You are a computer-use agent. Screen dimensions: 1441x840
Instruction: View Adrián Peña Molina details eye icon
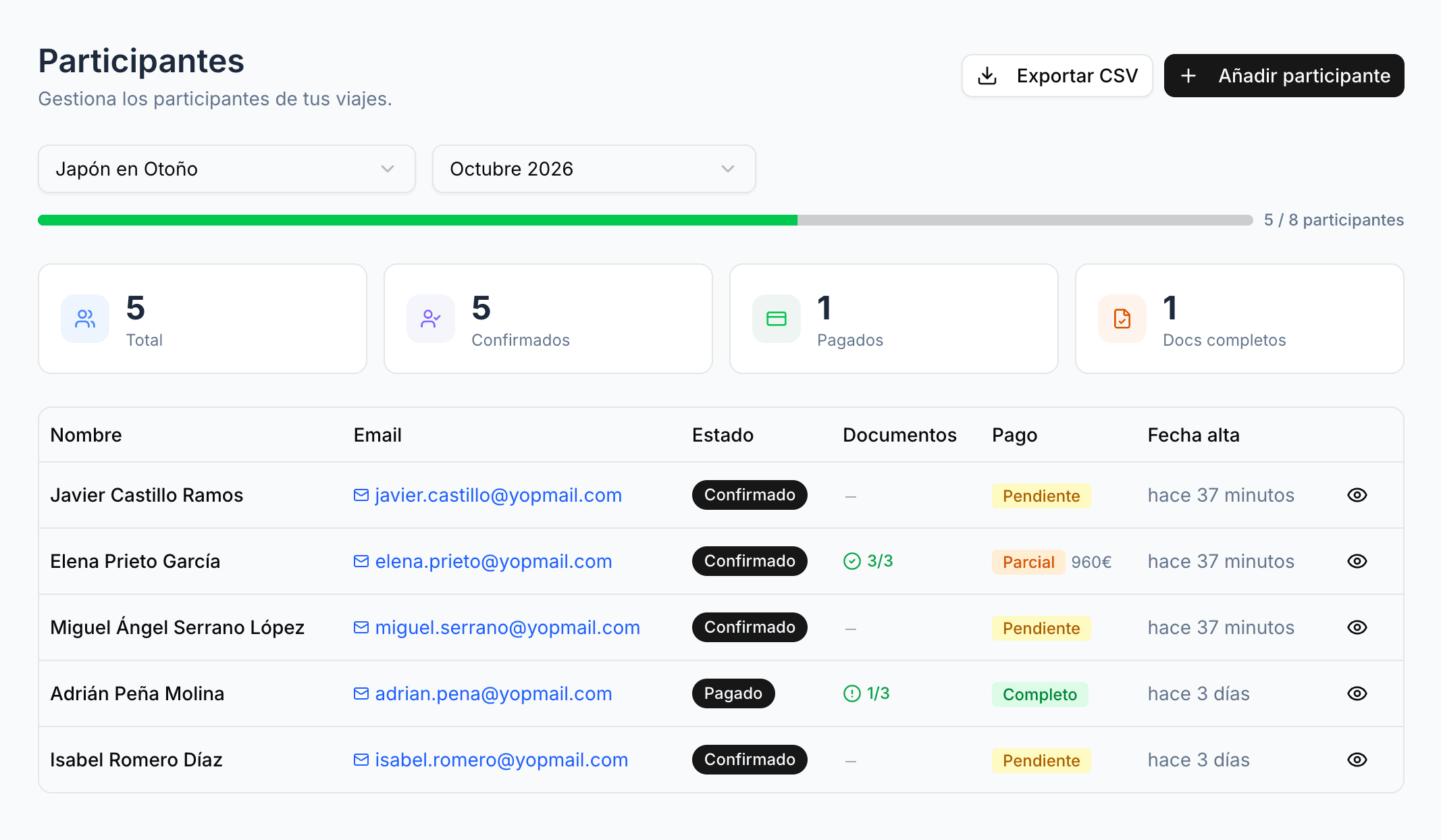click(1357, 693)
